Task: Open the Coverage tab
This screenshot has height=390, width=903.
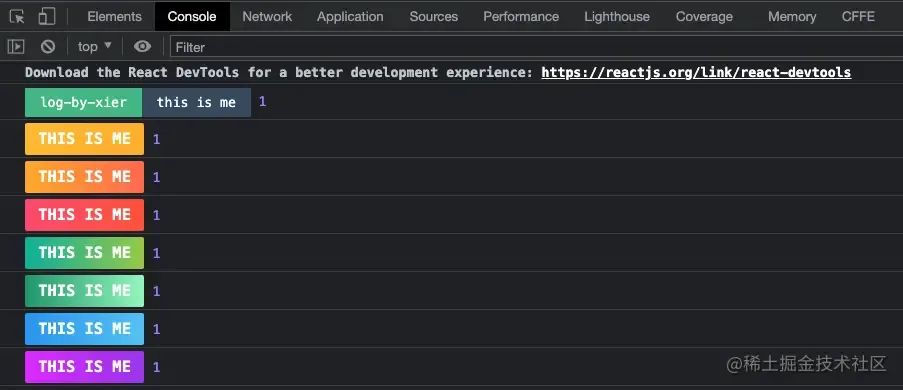Action: click(704, 17)
